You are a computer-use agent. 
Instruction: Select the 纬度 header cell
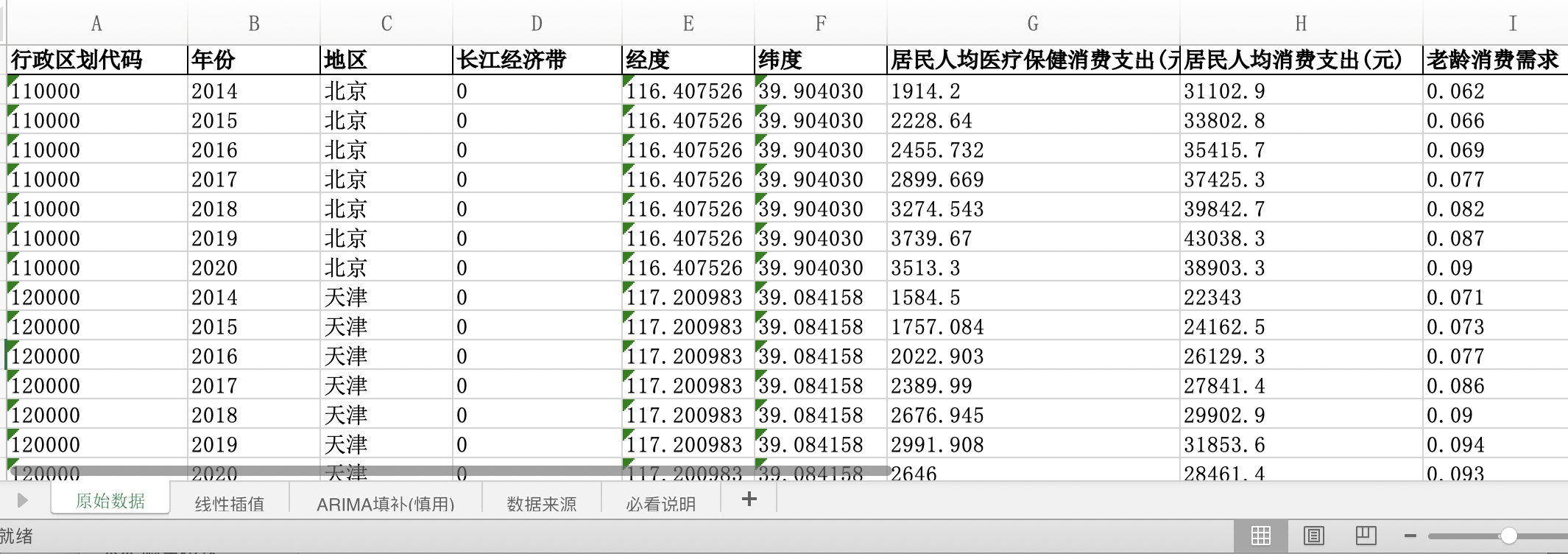pyautogui.click(x=821, y=60)
